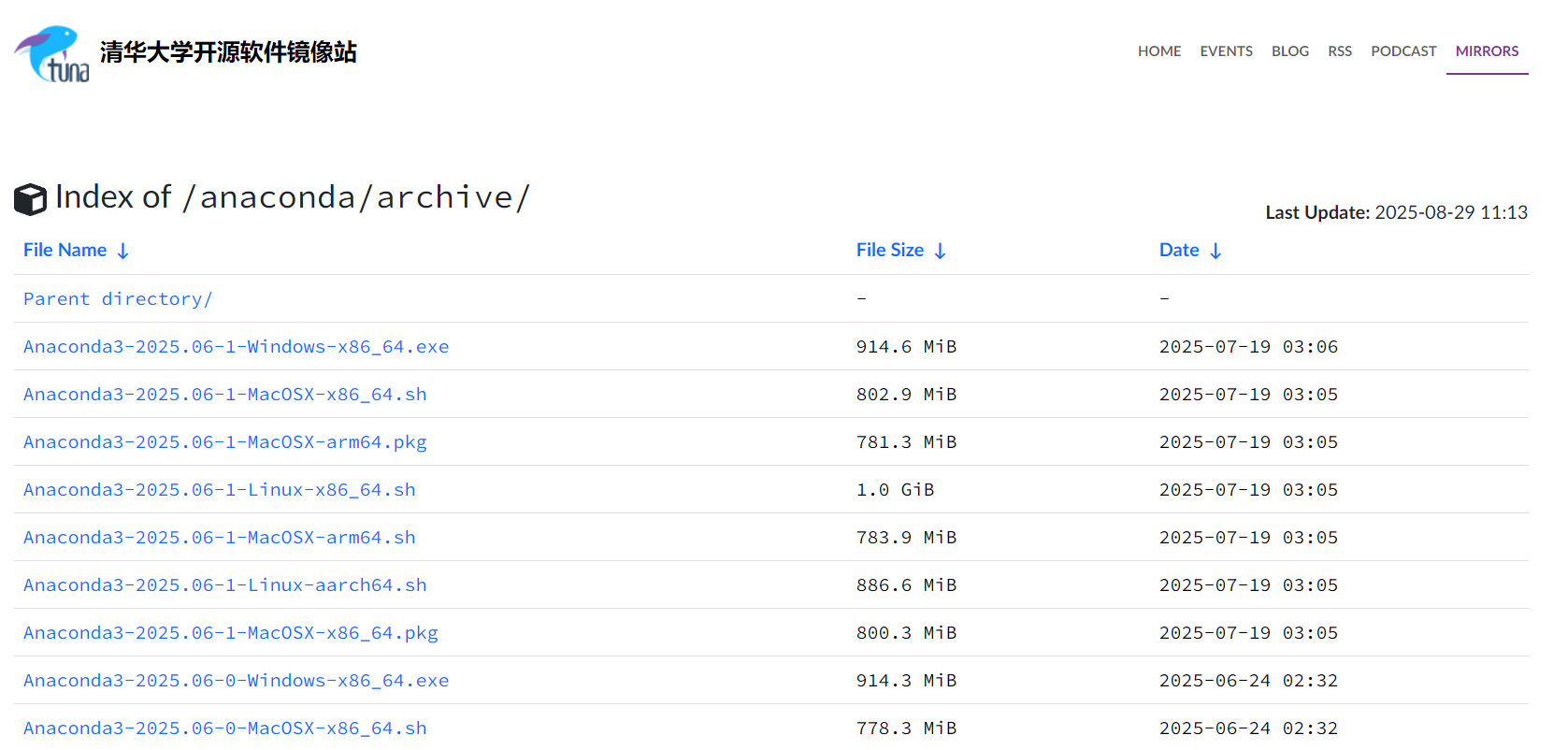Click the box icon beside Index of
Screen dimensions: 1568x750
click(30, 199)
